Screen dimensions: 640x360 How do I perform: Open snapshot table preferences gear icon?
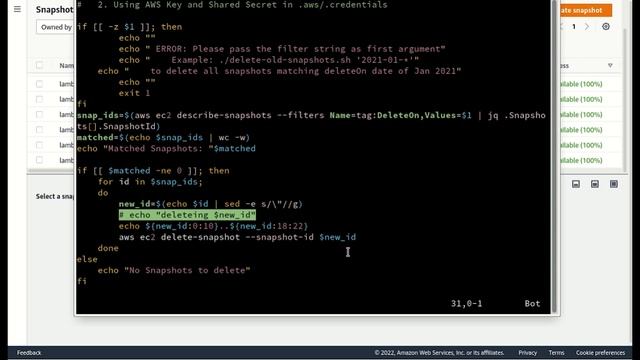(606, 27)
